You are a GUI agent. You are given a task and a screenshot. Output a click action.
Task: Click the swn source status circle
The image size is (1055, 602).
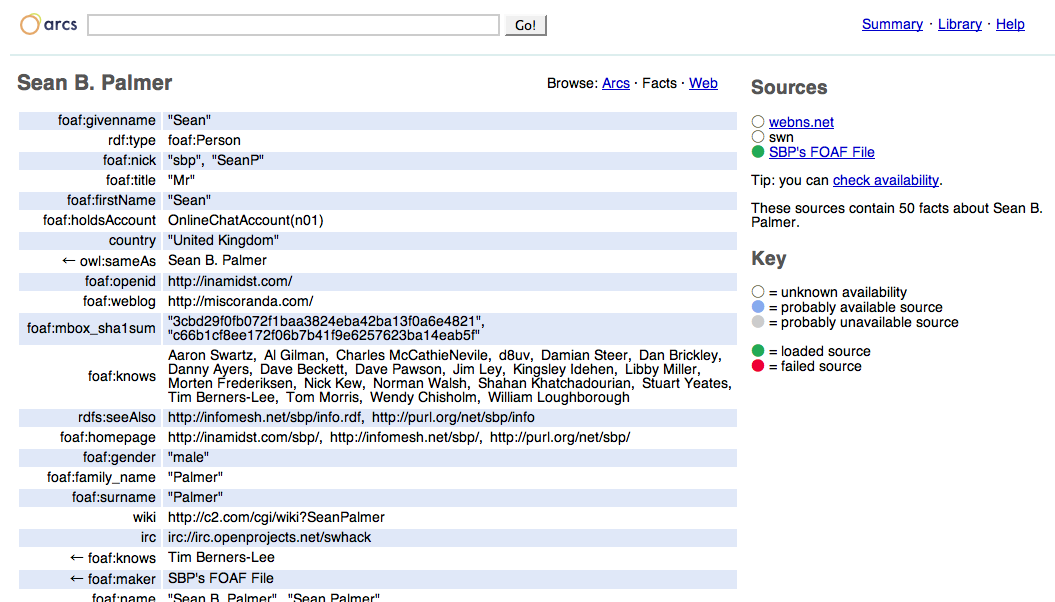click(758, 137)
